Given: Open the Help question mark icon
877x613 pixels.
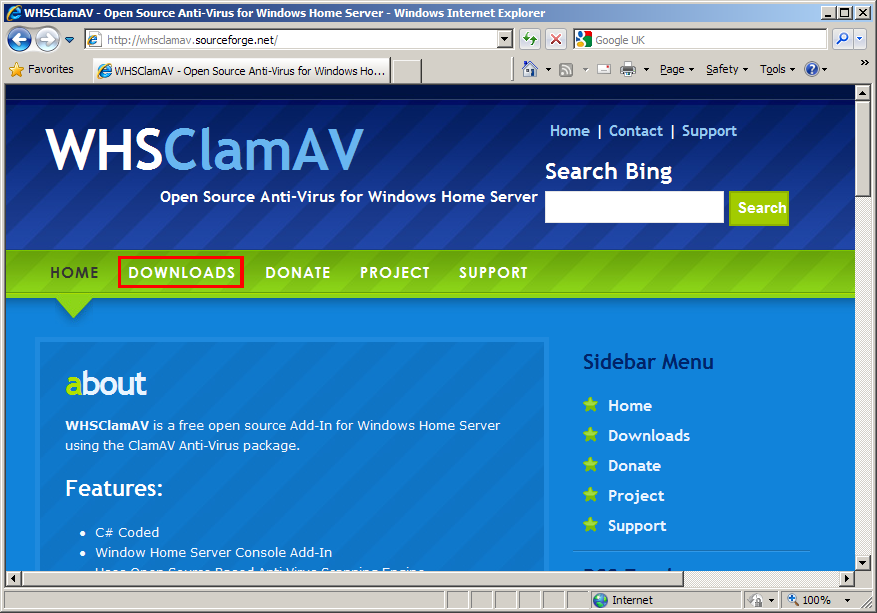Looking at the screenshot, I should (x=811, y=70).
